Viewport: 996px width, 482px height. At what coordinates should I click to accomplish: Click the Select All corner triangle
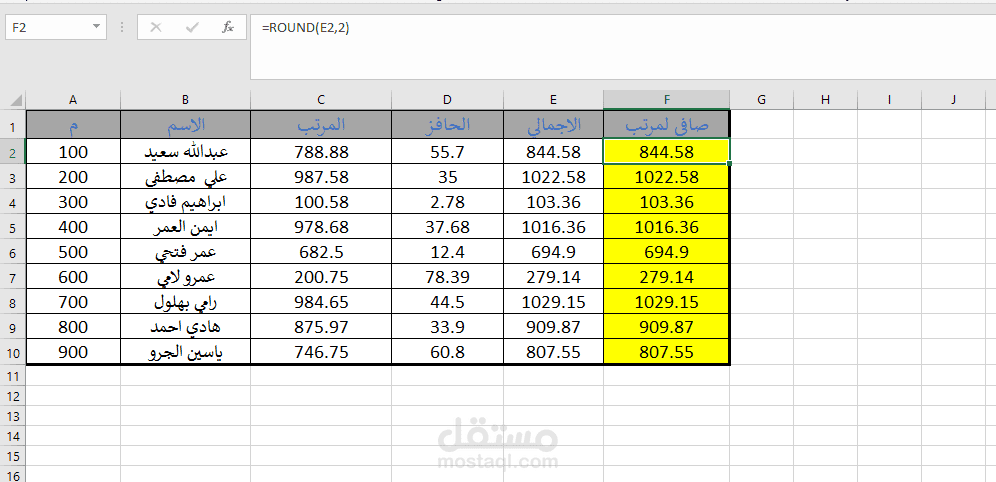click(16, 100)
